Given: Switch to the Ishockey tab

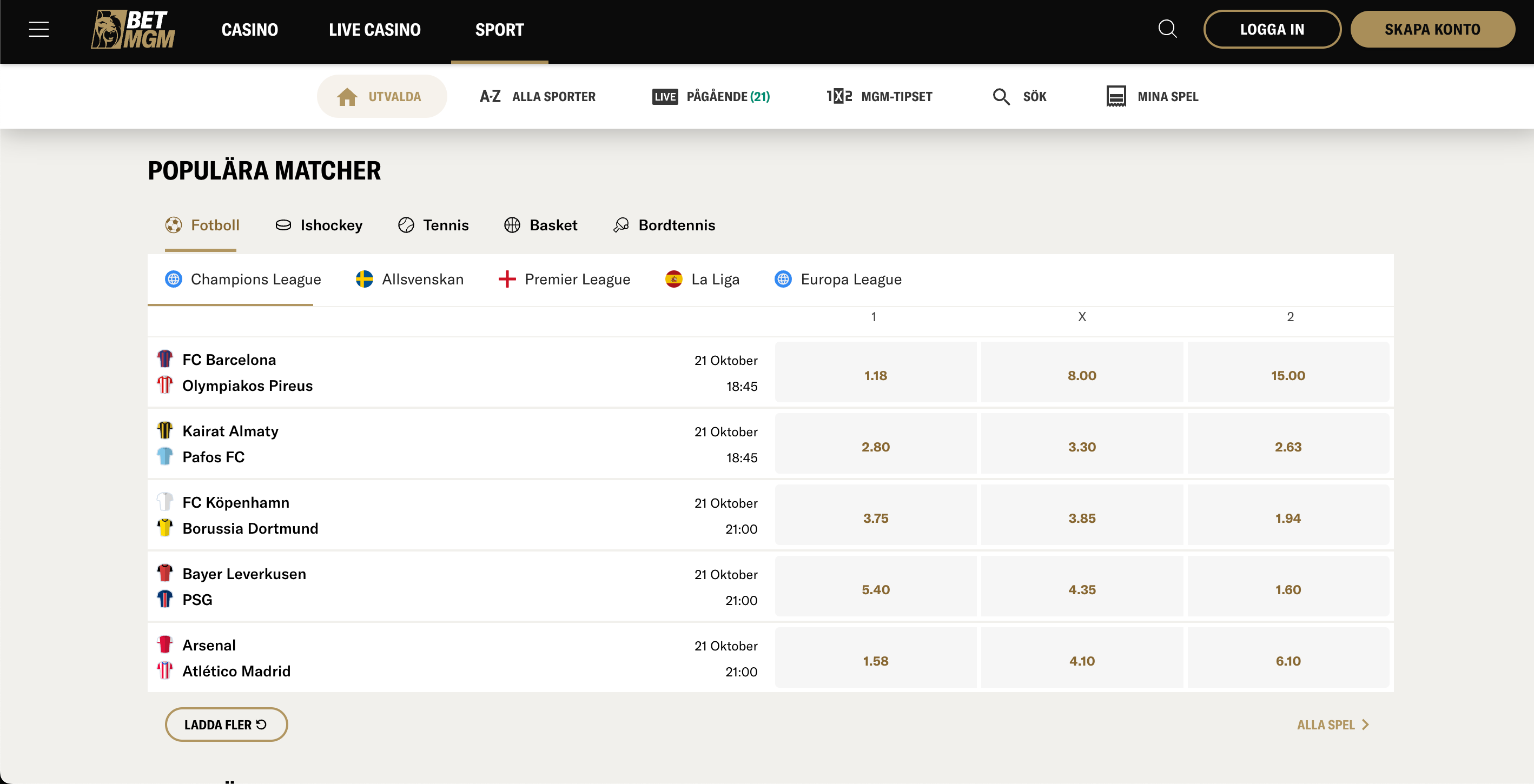Looking at the screenshot, I should [319, 225].
